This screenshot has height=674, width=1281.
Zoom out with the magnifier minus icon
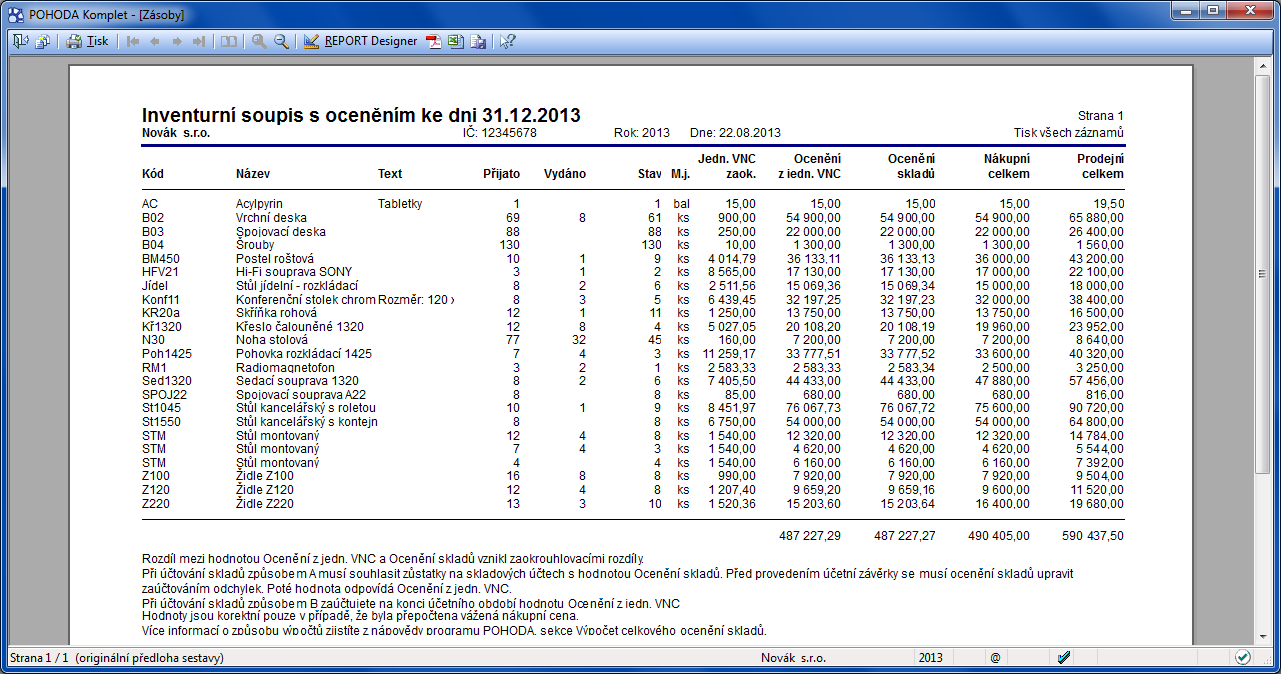click(281, 41)
